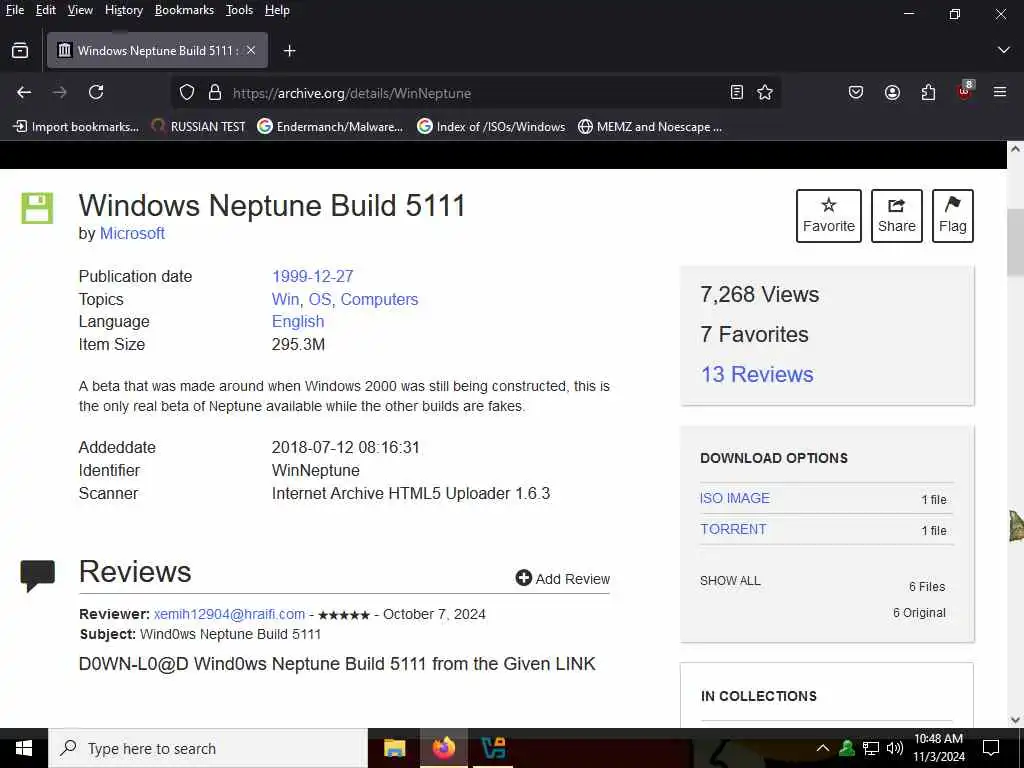This screenshot has width=1024, height=768.
Task: Click the green user tray icon
Action: (x=846, y=748)
